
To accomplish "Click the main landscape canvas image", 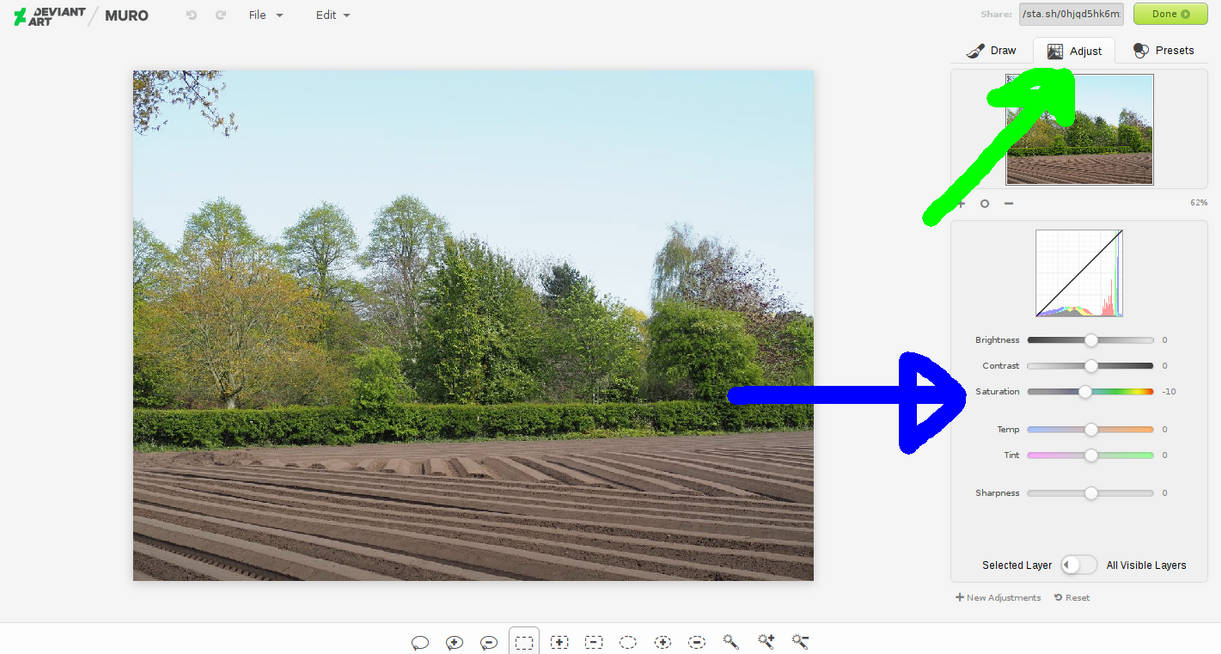I will pos(473,325).
